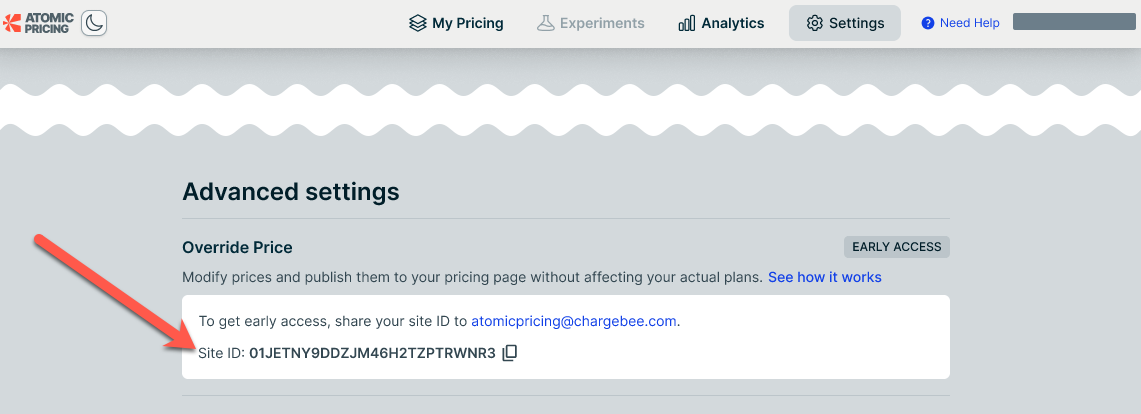Click the atomicpricing@chargebee.com email link
This screenshot has width=1141, height=414.
574,322
